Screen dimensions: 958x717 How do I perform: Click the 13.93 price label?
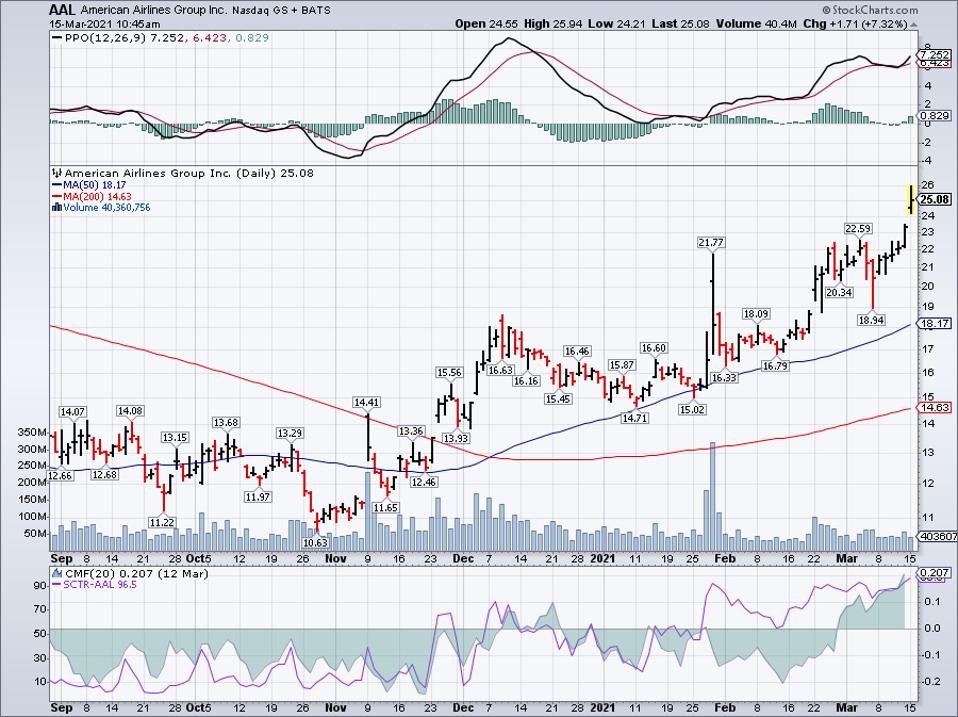coord(456,438)
